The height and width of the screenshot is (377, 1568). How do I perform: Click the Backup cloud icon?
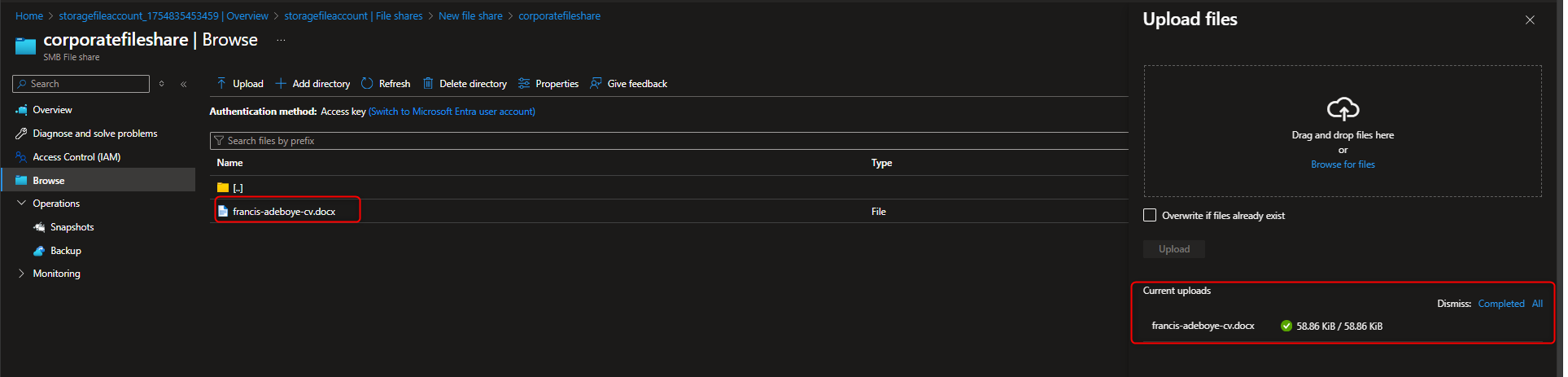(39, 251)
